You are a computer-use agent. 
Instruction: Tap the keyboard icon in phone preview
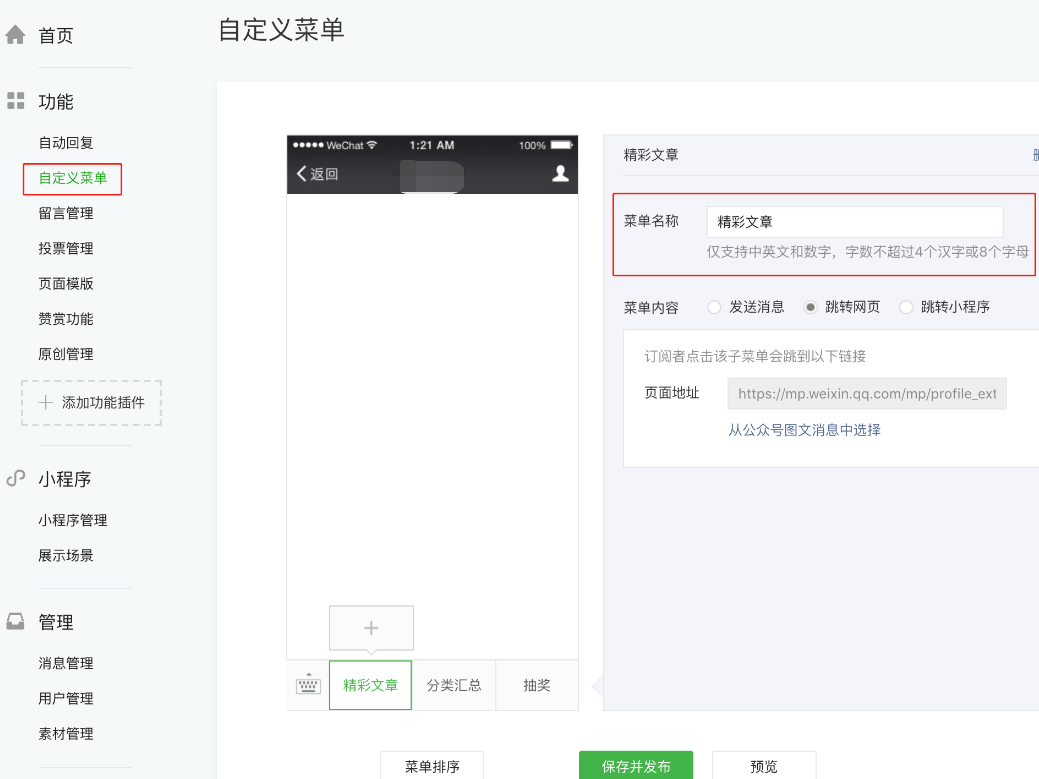308,685
